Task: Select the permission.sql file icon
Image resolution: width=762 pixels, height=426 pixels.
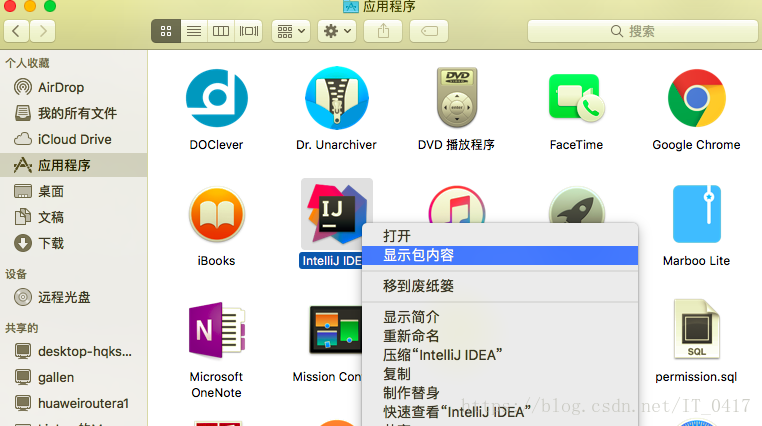Action: coord(696,329)
